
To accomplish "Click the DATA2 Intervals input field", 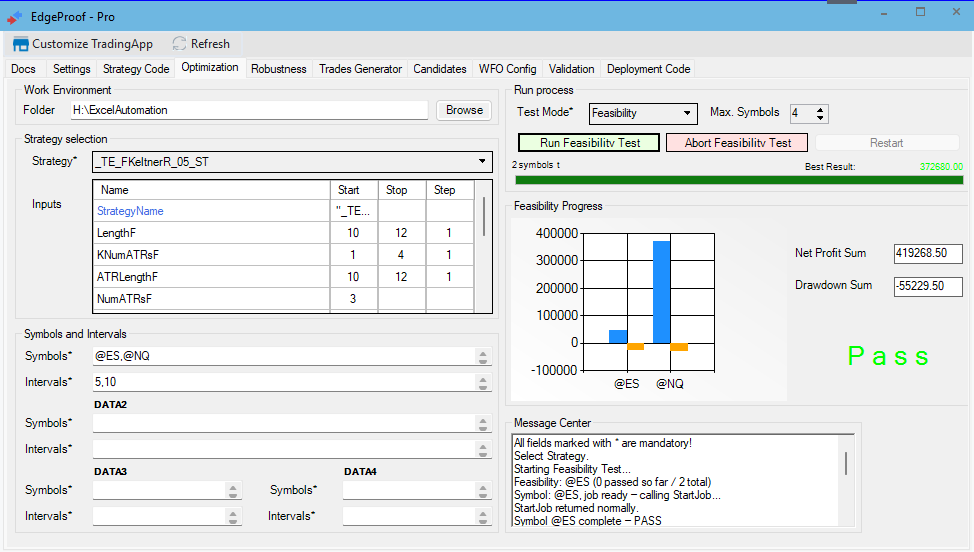I will (284, 449).
